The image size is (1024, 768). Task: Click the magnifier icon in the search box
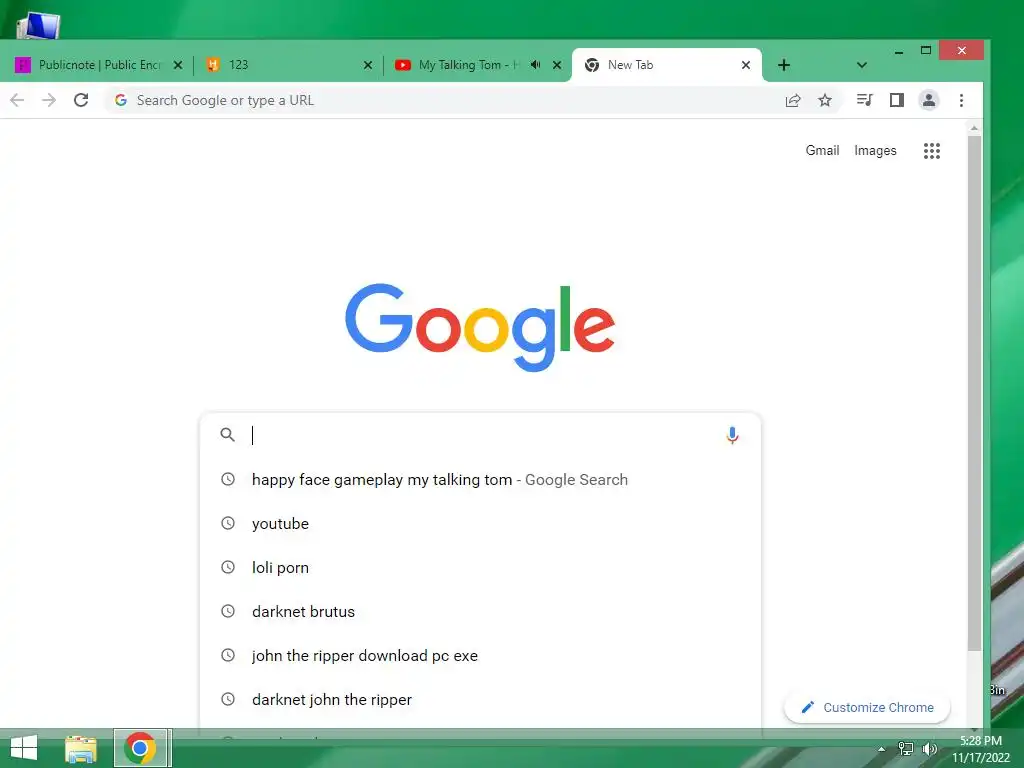pos(227,434)
